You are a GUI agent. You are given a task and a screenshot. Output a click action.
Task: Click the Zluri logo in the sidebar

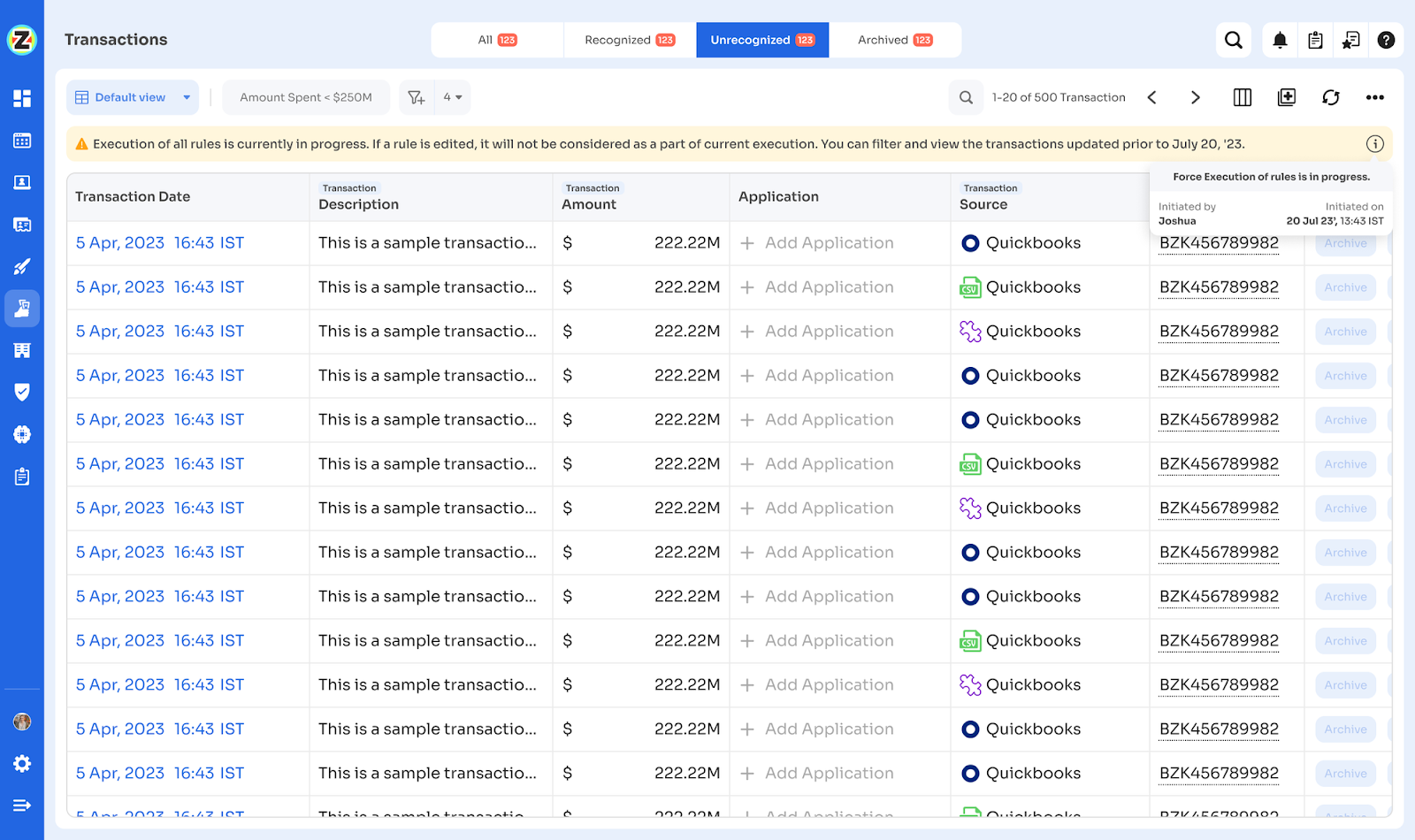[x=22, y=39]
